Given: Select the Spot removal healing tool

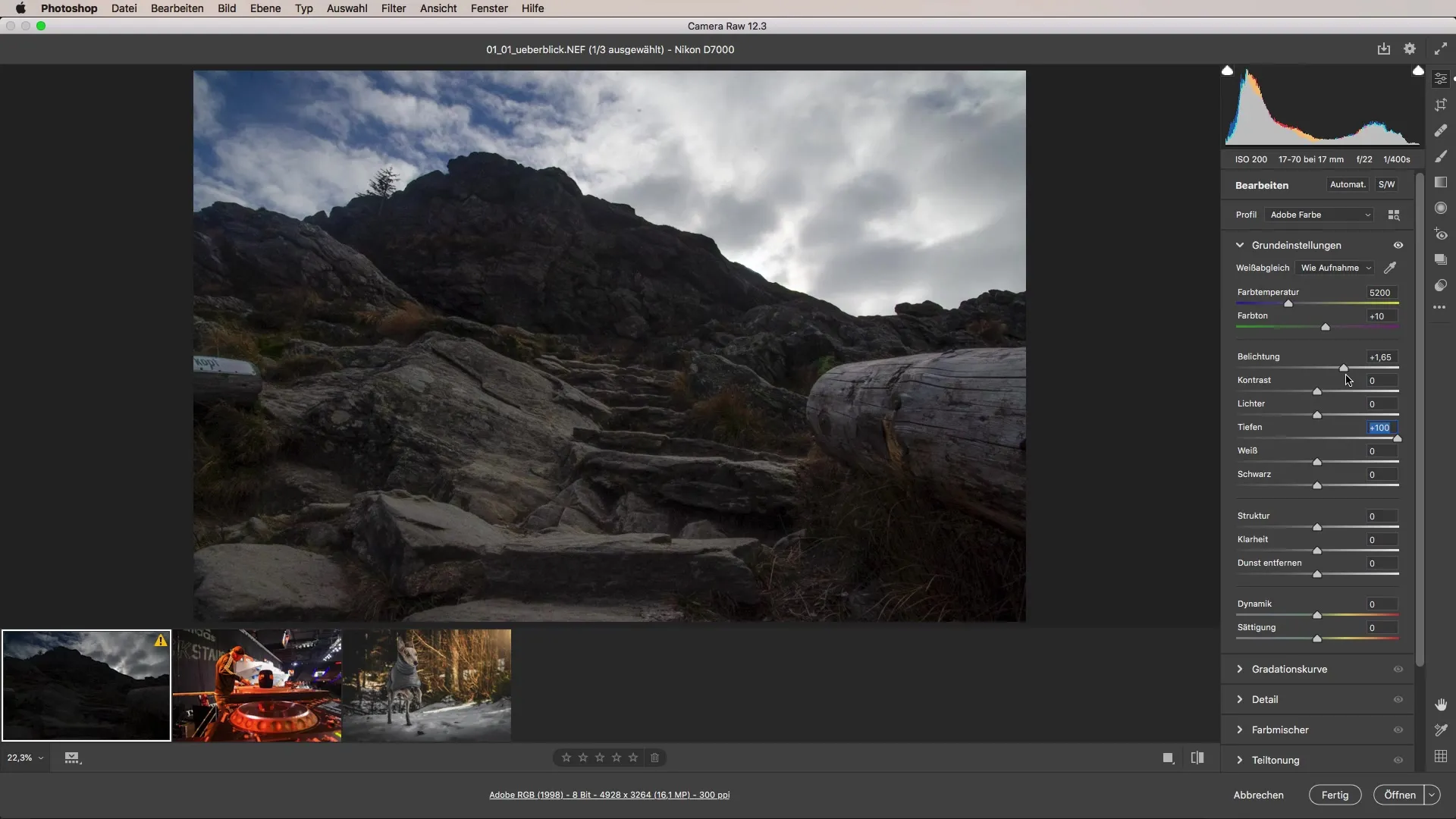Looking at the screenshot, I should 1441,130.
